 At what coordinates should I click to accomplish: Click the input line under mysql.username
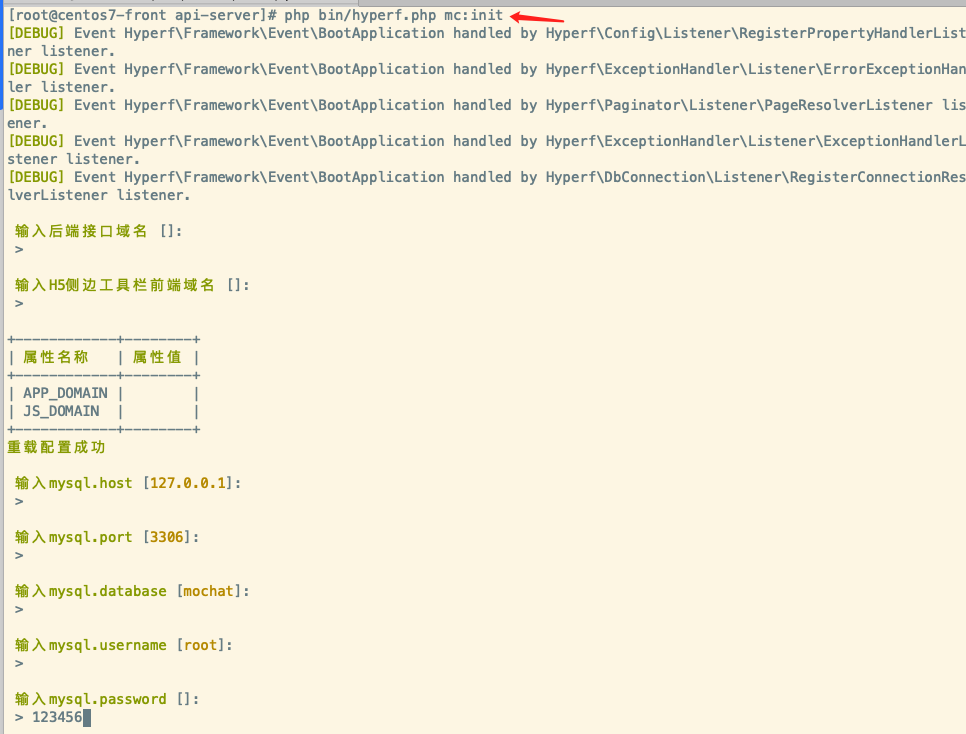coord(20,663)
